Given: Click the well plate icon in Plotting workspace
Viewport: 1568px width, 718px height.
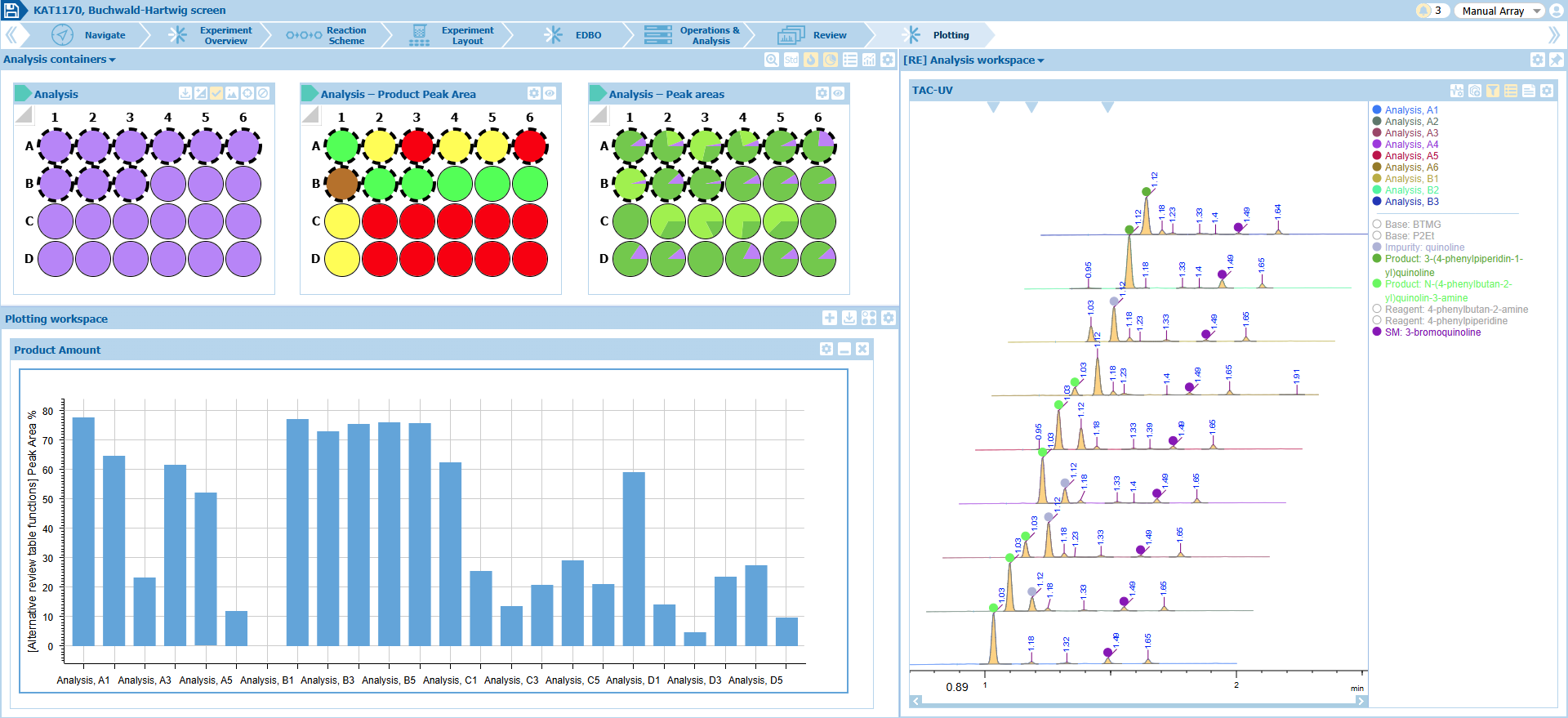Looking at the screenshot, I should pyautogui.click(x=869, y=318).
